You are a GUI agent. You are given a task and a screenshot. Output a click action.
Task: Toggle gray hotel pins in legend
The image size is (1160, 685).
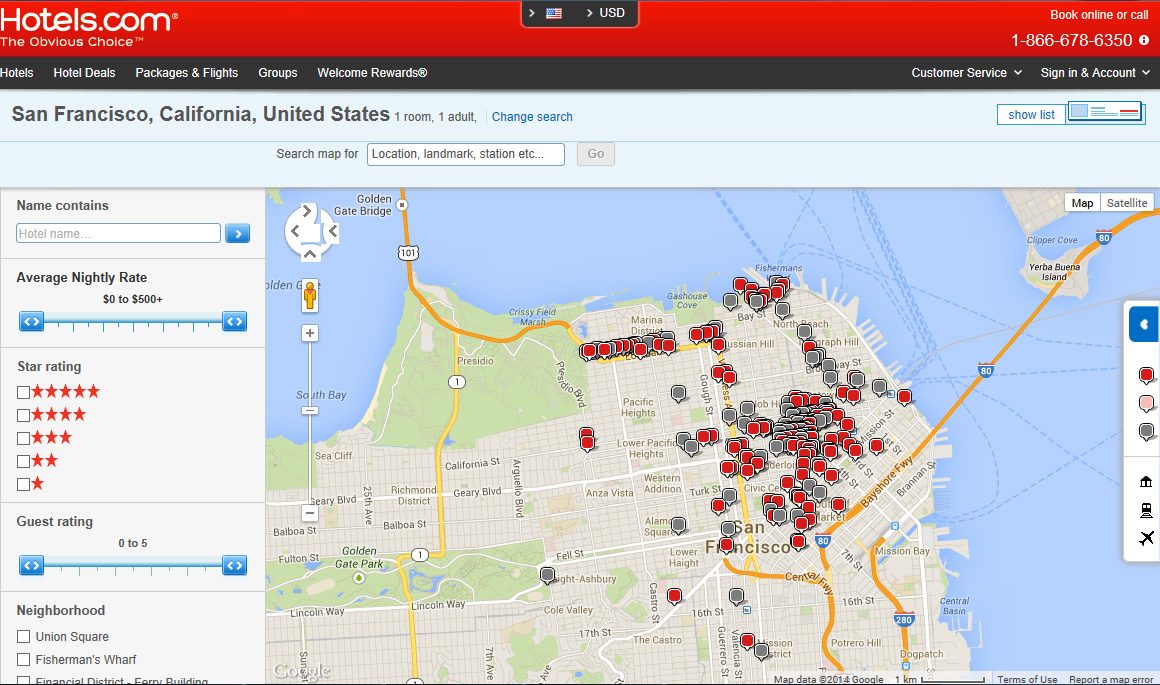tap(1146, 432)
